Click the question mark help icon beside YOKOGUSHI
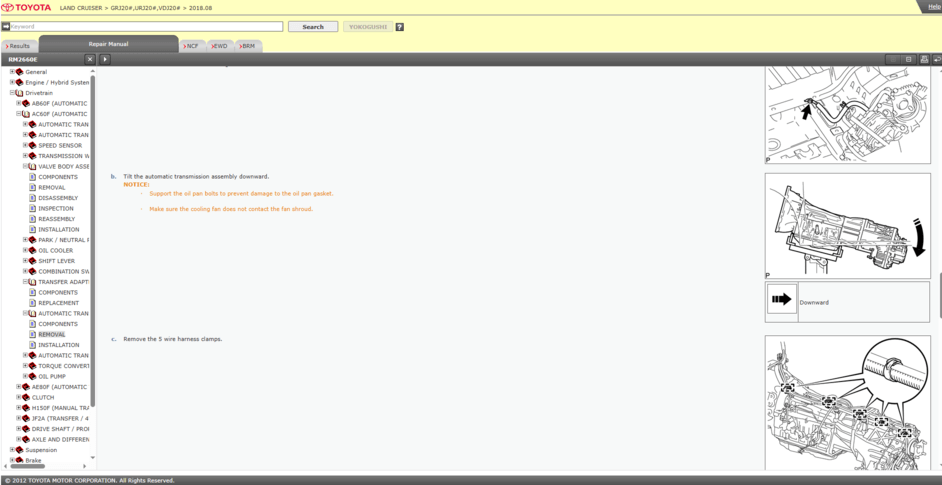The image size is (942, 485). 400,27
